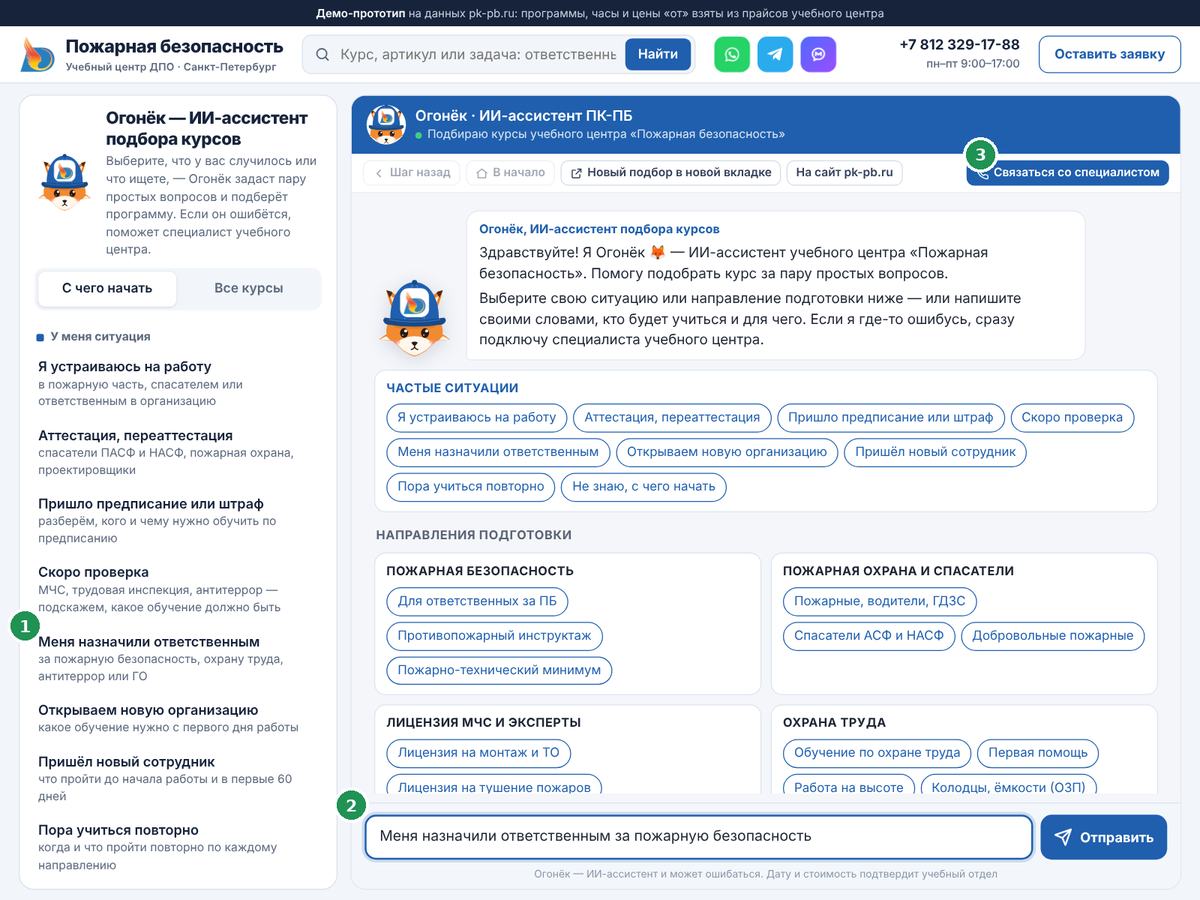Select Обучение по охране труда chip

click(x=877, y=753)
